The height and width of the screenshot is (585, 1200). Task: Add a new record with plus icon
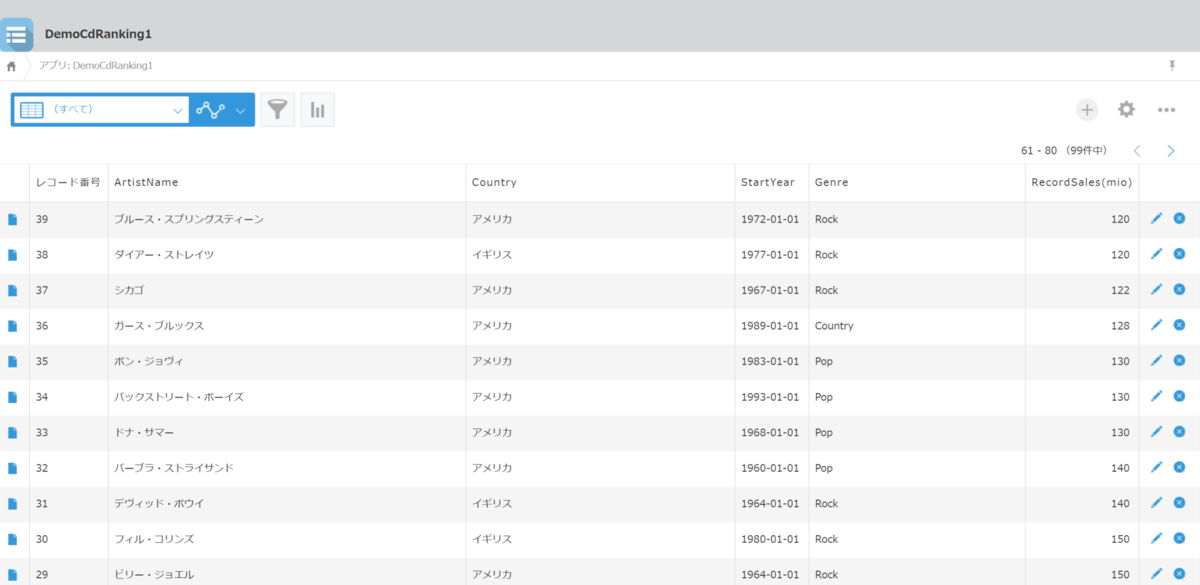click(1087, 110)
